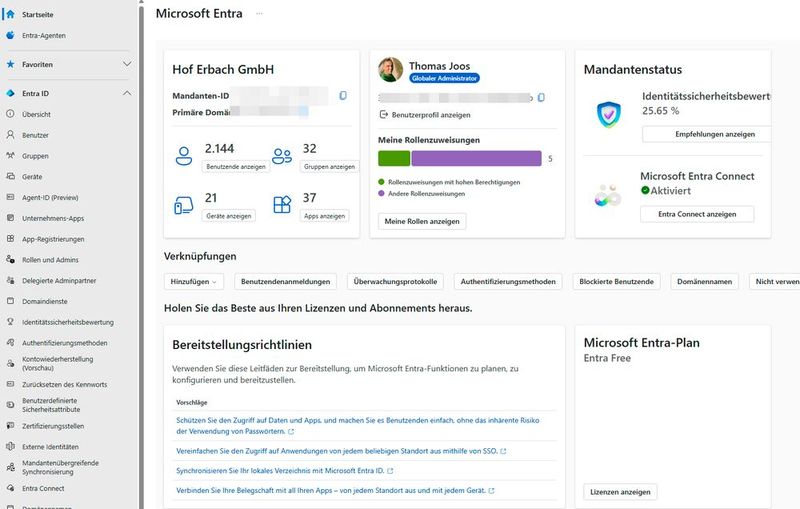Open Benutzendenanmeldungen shortcut
The width and height of the screenshot is (800, 509).
(285, 282)
